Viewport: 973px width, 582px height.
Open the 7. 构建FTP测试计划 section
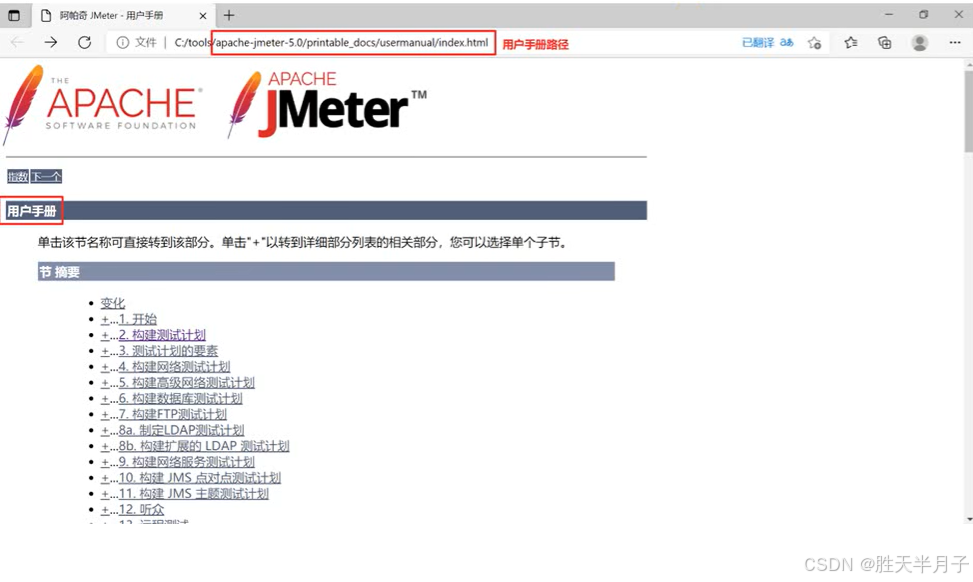[173, 414]
